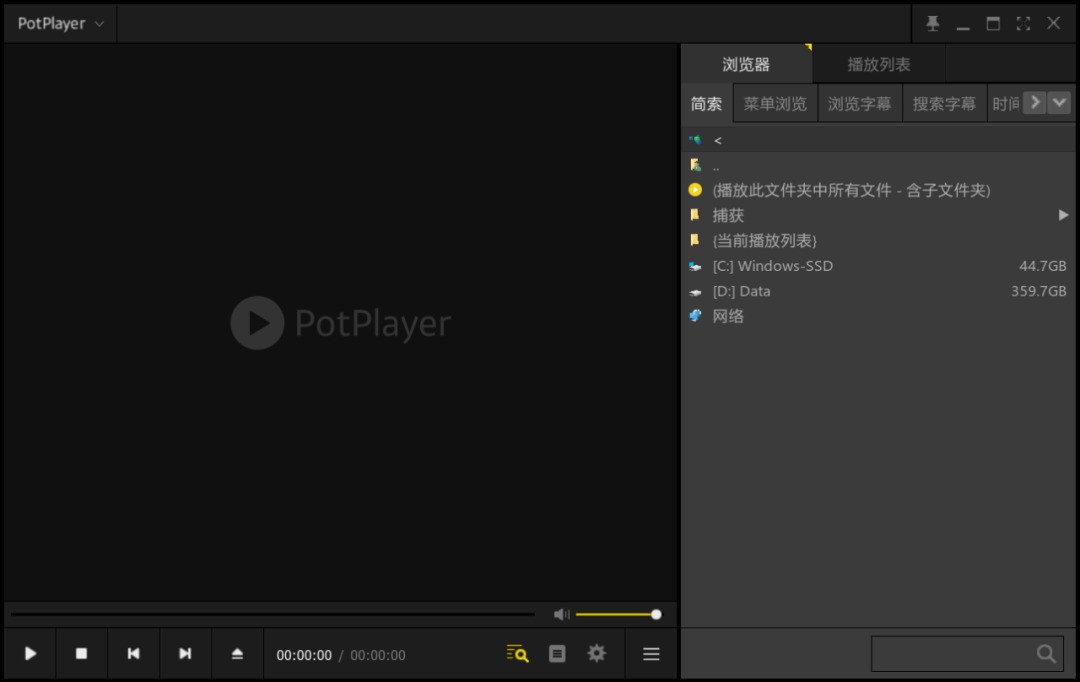Show more tabs with right arrow

click(1035, 103)
